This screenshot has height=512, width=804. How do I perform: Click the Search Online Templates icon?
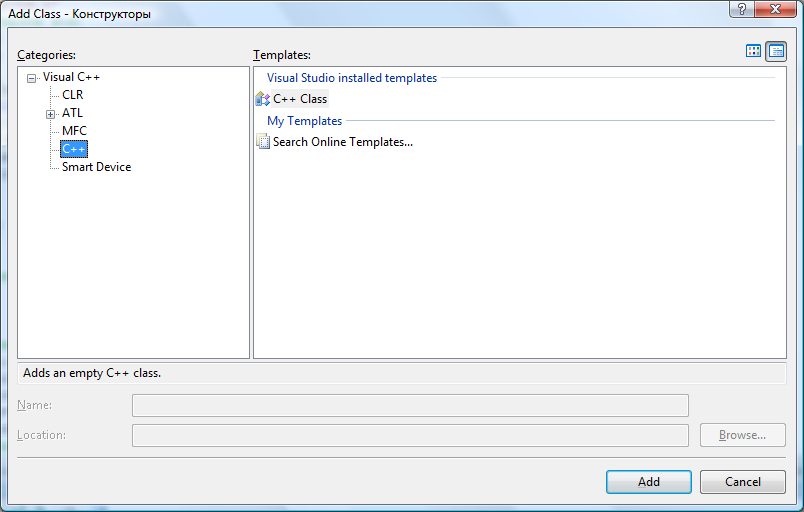coord(263,142)
